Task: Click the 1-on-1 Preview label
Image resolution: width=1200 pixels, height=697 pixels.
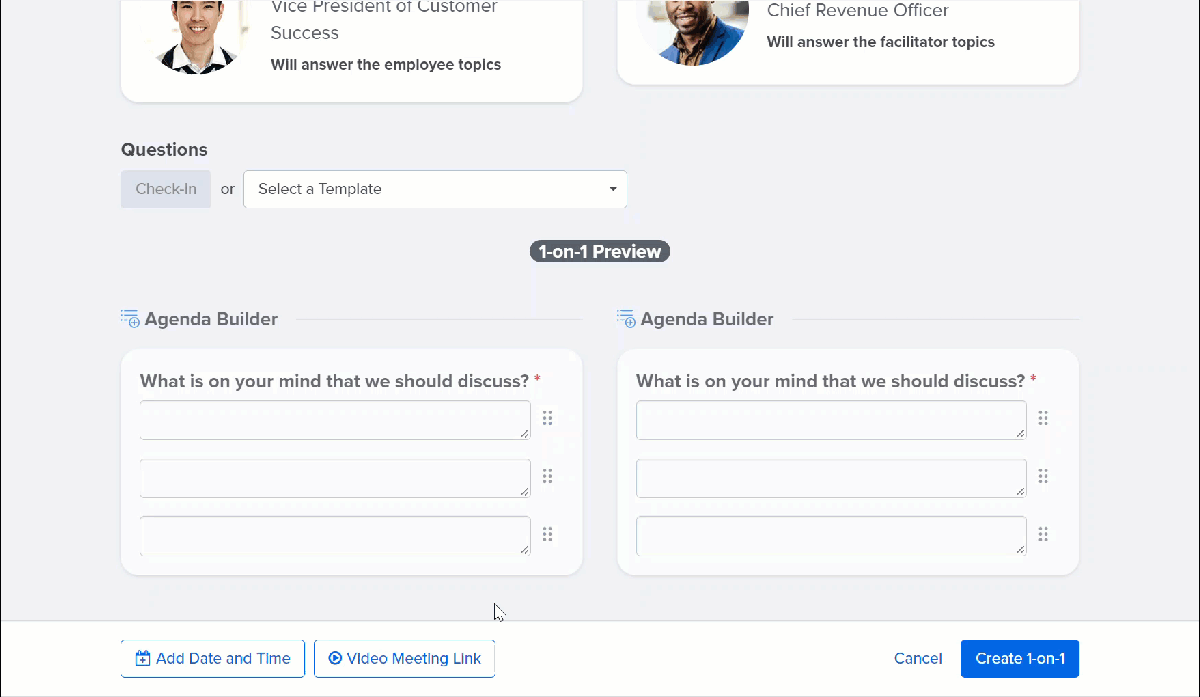Action: tap(599, 252)
